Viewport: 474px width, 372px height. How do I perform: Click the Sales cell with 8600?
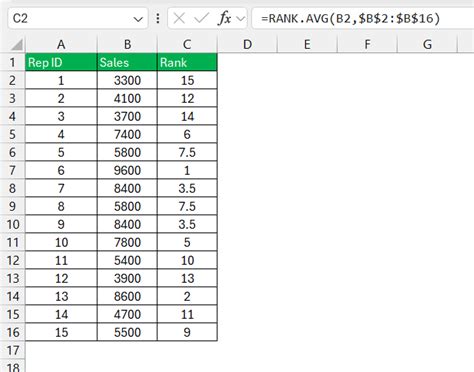[x=127, y=296]
